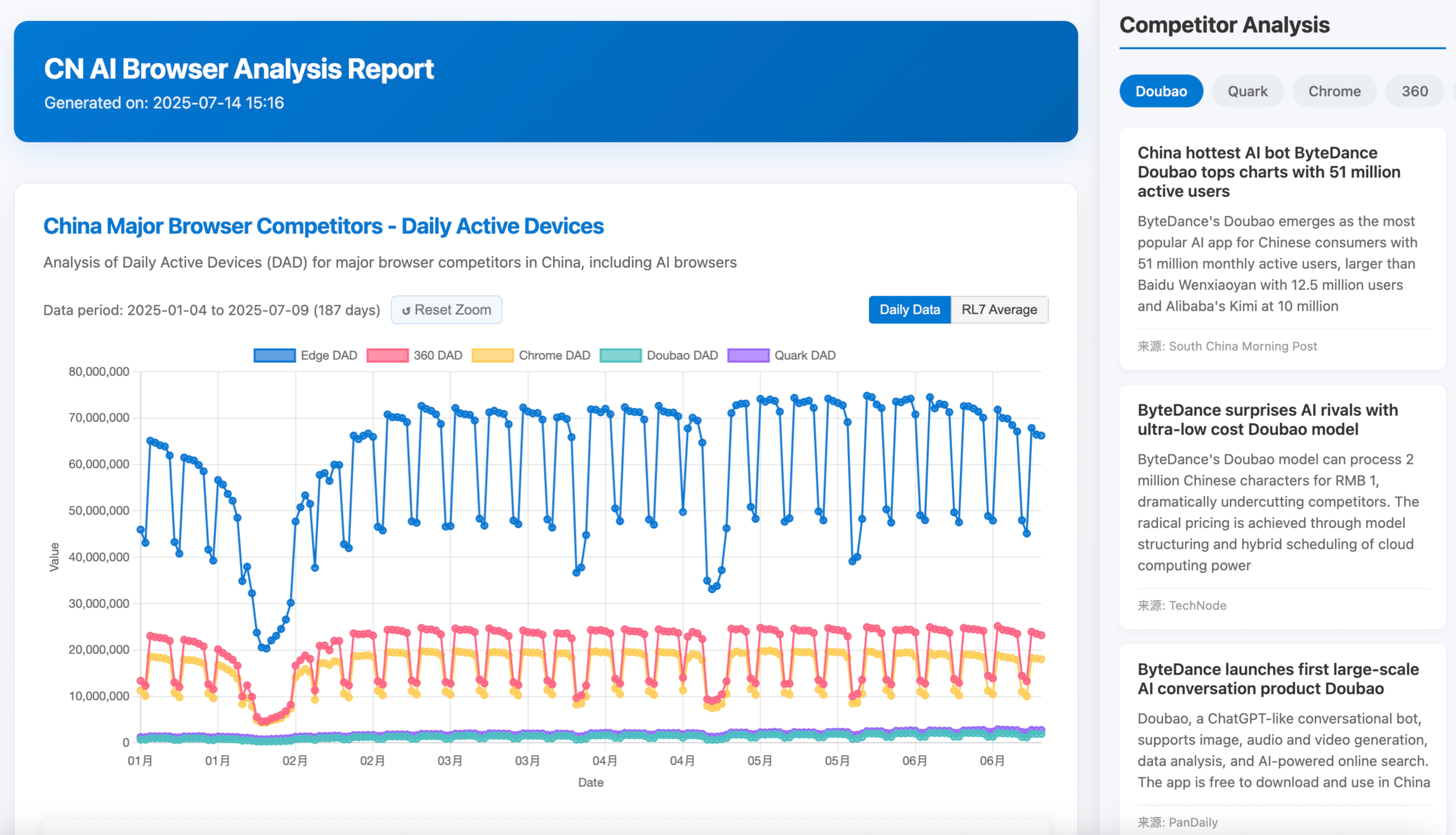Toggle the 360 DAD legend swatch
1456x835 pixels.
[x=388, y=355]
